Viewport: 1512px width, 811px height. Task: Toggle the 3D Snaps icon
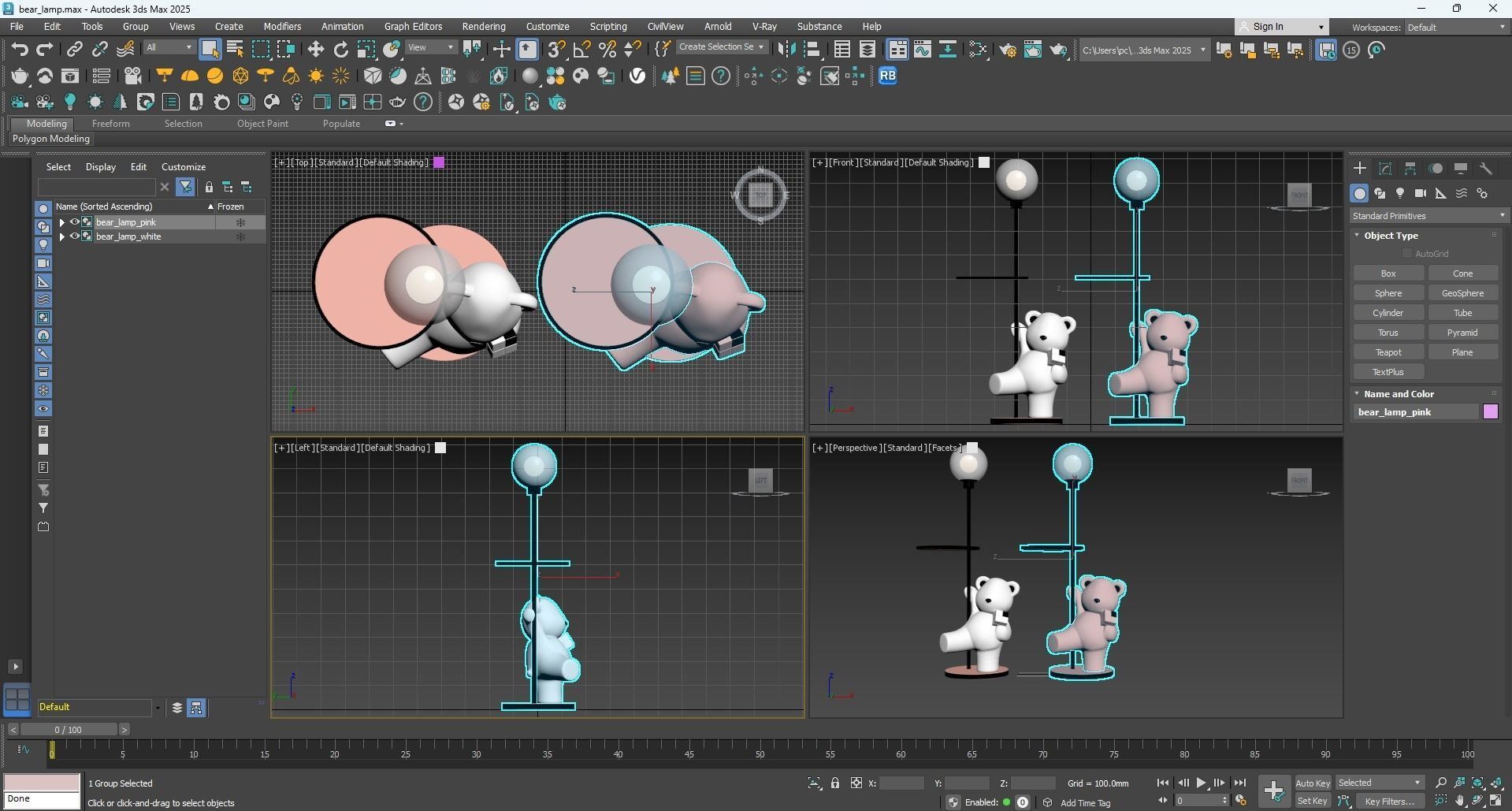pyautogui.click(x=556, y=50)
